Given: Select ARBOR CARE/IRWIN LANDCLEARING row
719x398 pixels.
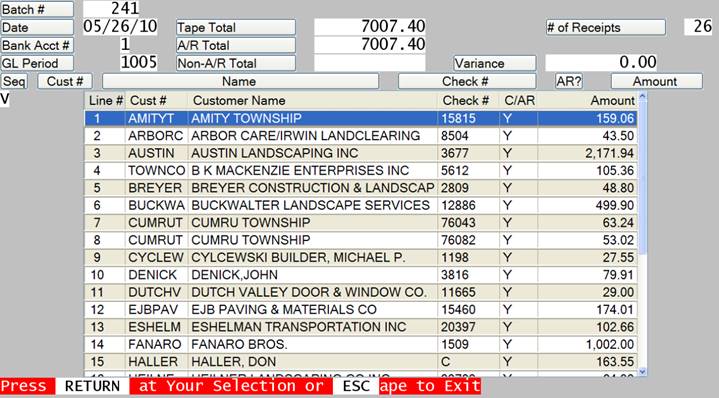Looking at the screenshot, I should [x=361, y=136].
